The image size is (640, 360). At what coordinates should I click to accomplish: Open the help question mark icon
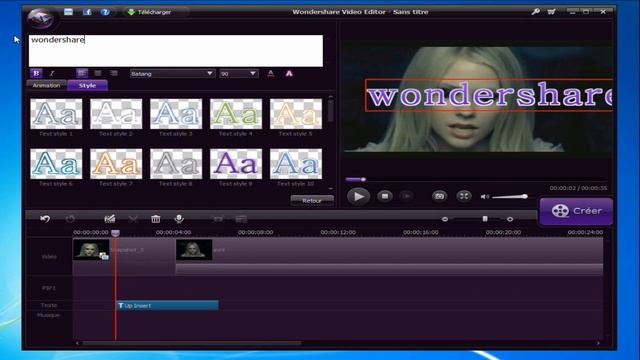(x=105, y=12)
